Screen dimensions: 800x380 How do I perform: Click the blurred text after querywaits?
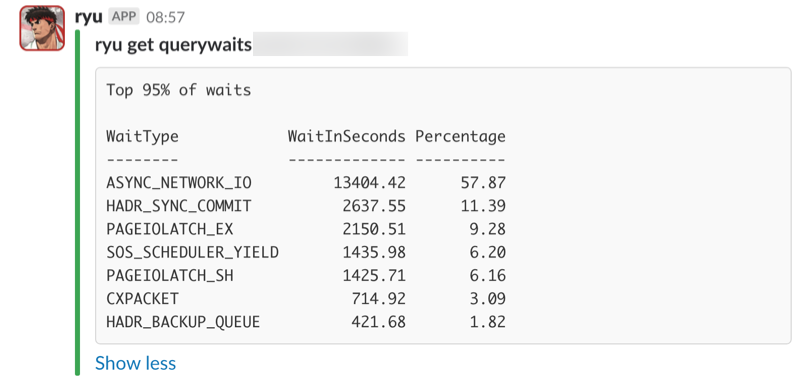(x=330, y=44)
